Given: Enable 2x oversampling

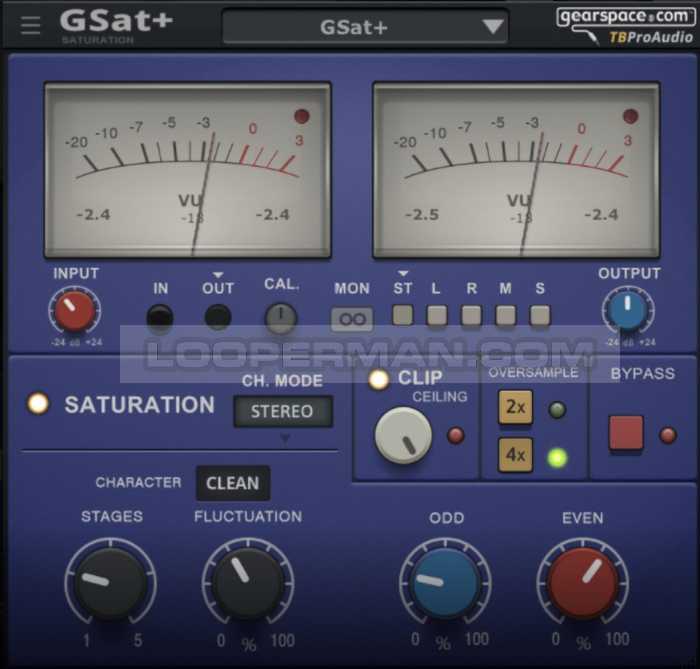Looking at the screenshot, I should pyautogui.click(x=515, y=408).
